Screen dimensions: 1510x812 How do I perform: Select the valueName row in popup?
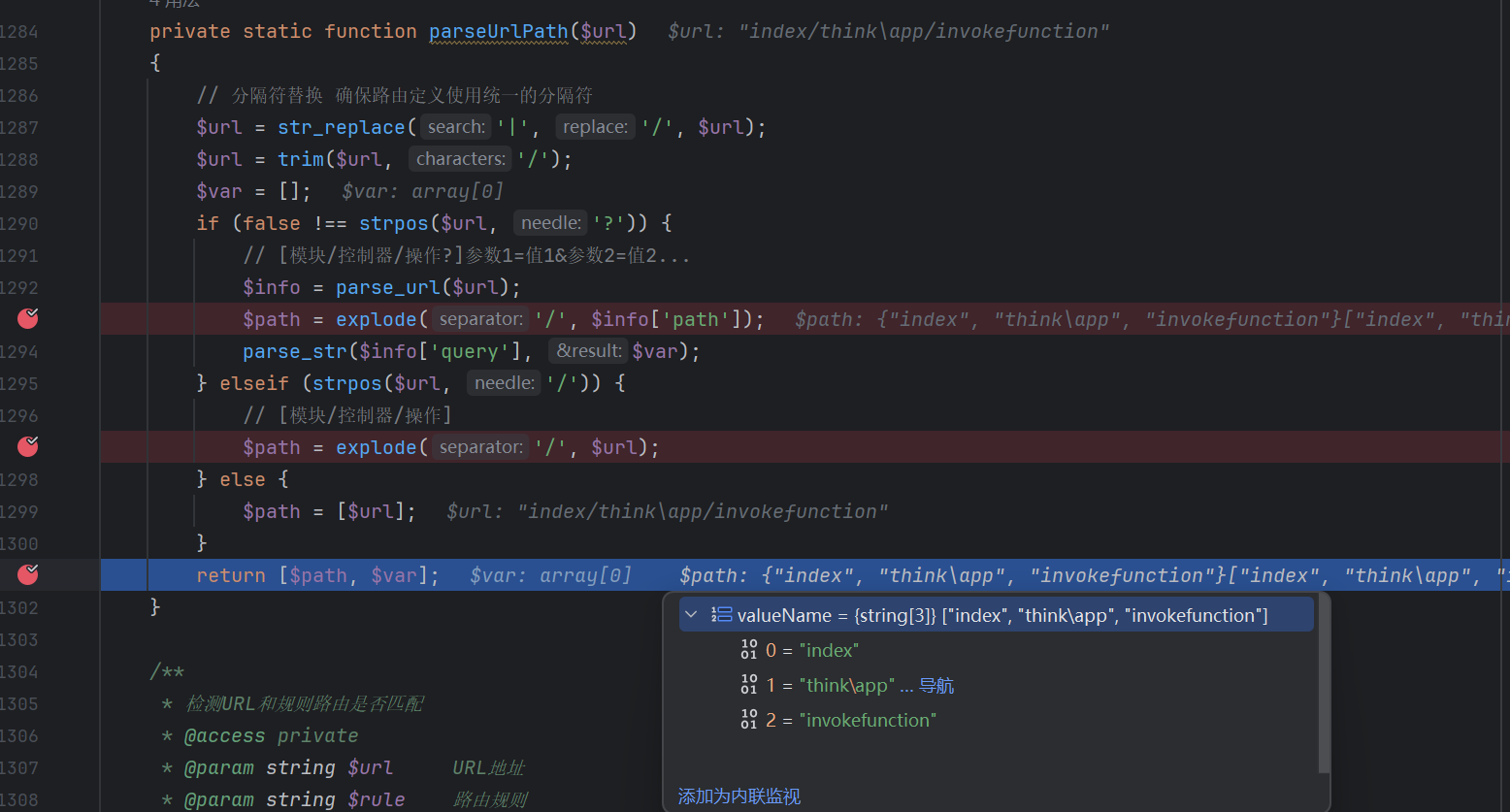tap(1001, 615)
